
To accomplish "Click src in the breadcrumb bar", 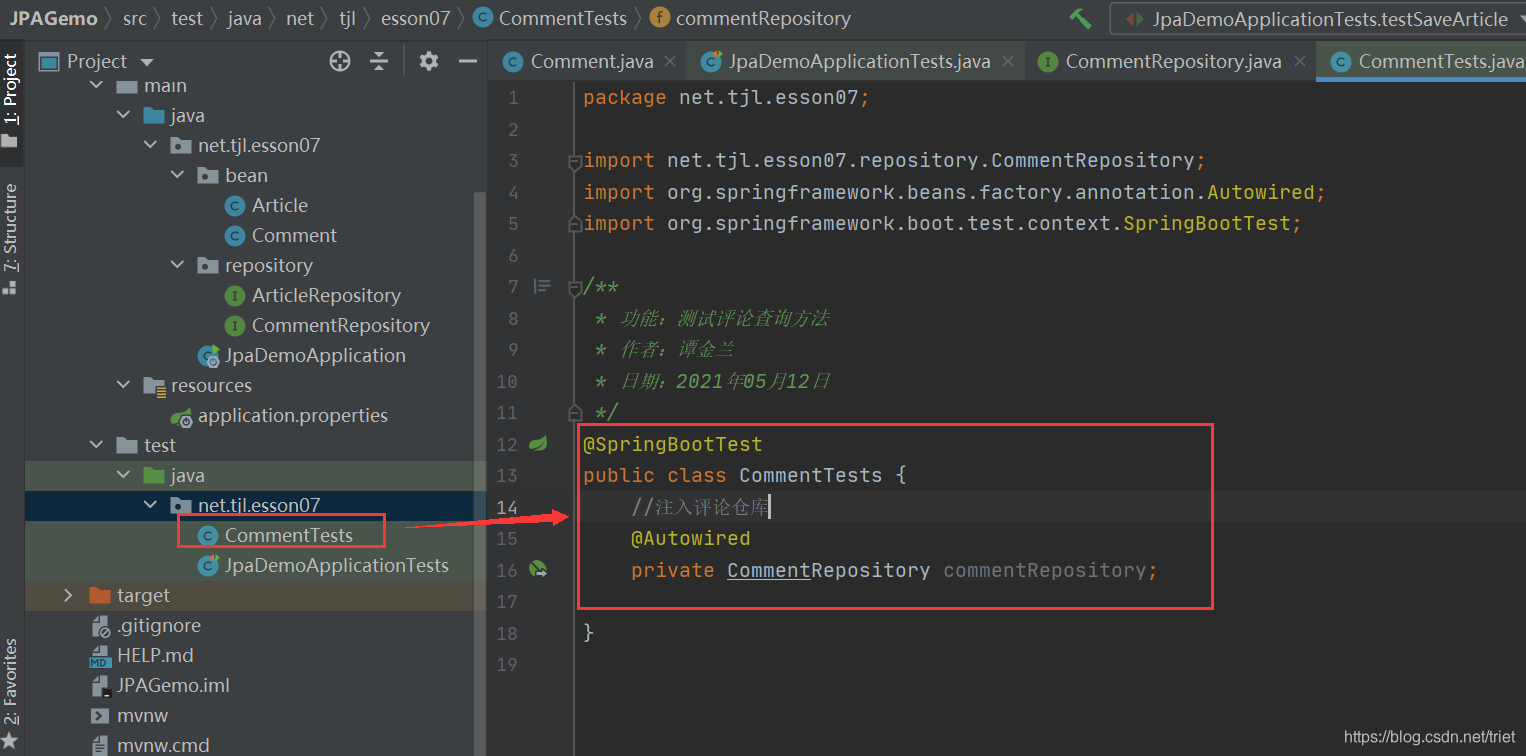I will (x=134, y=18).
